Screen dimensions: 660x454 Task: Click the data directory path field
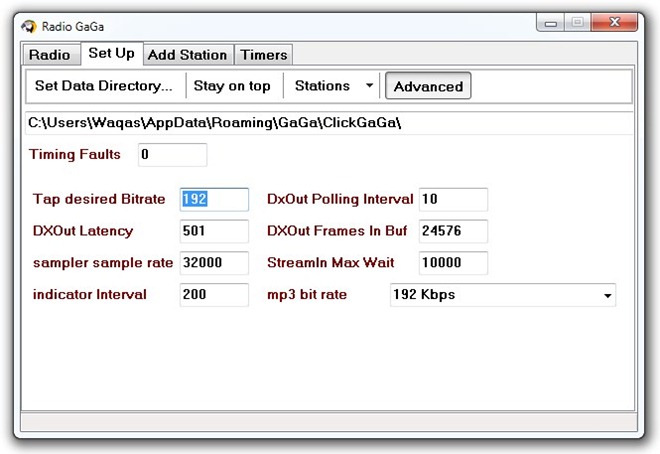pos(329,123)
